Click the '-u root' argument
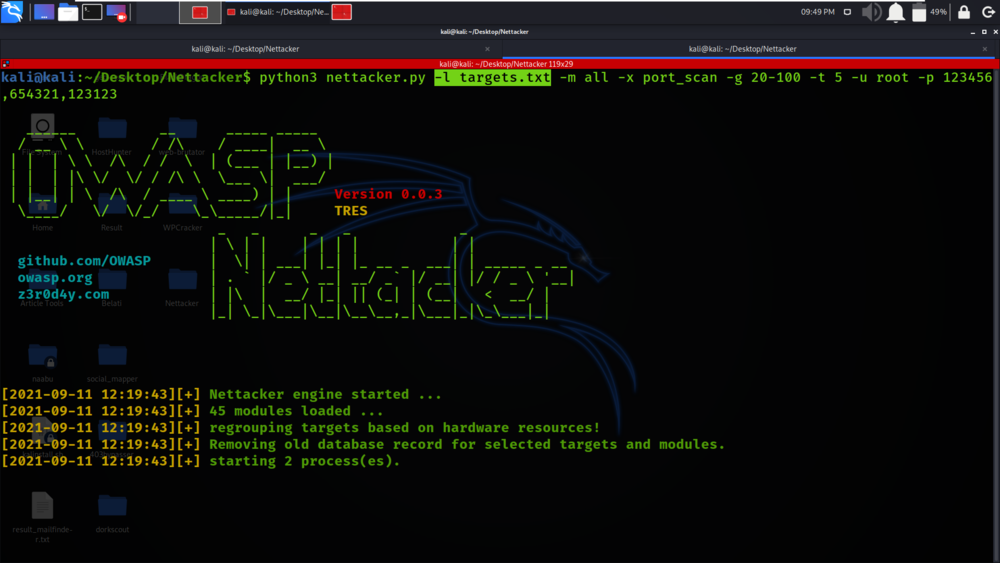Screen dimensions: 1000x563 (880, 78)
